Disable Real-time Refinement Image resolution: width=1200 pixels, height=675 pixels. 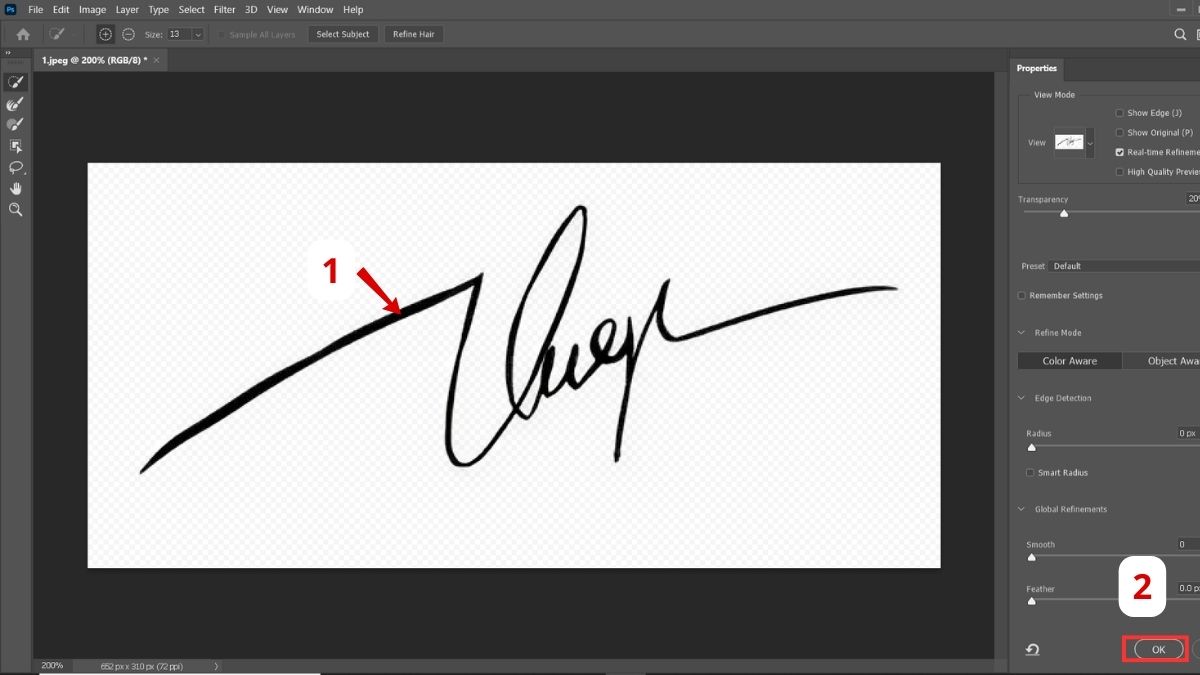click(x=1119, y=152)
